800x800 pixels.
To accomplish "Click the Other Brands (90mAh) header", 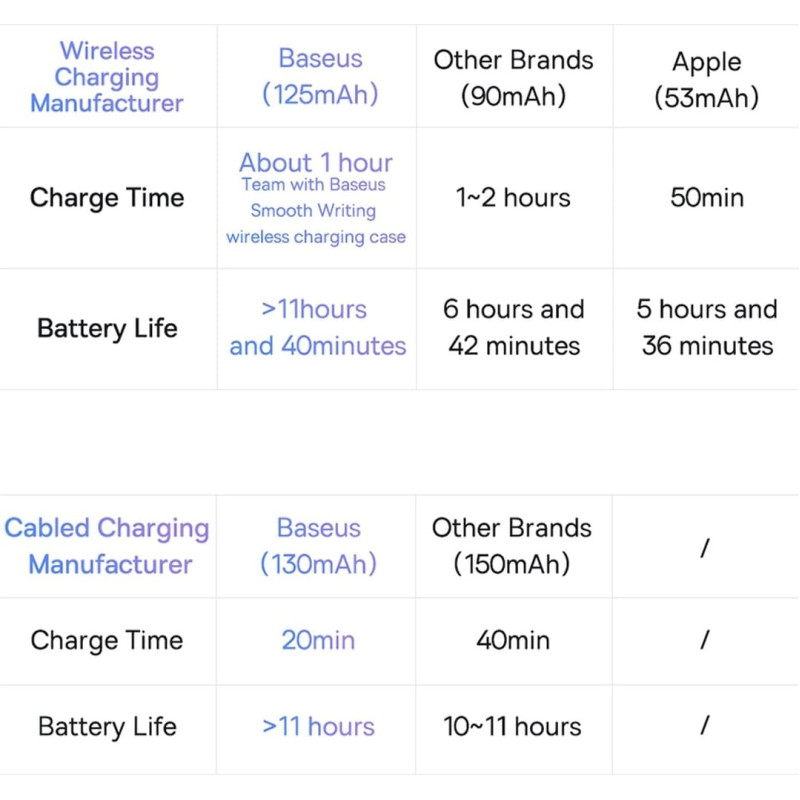I will pyautogui.click(x=514, y=77).
